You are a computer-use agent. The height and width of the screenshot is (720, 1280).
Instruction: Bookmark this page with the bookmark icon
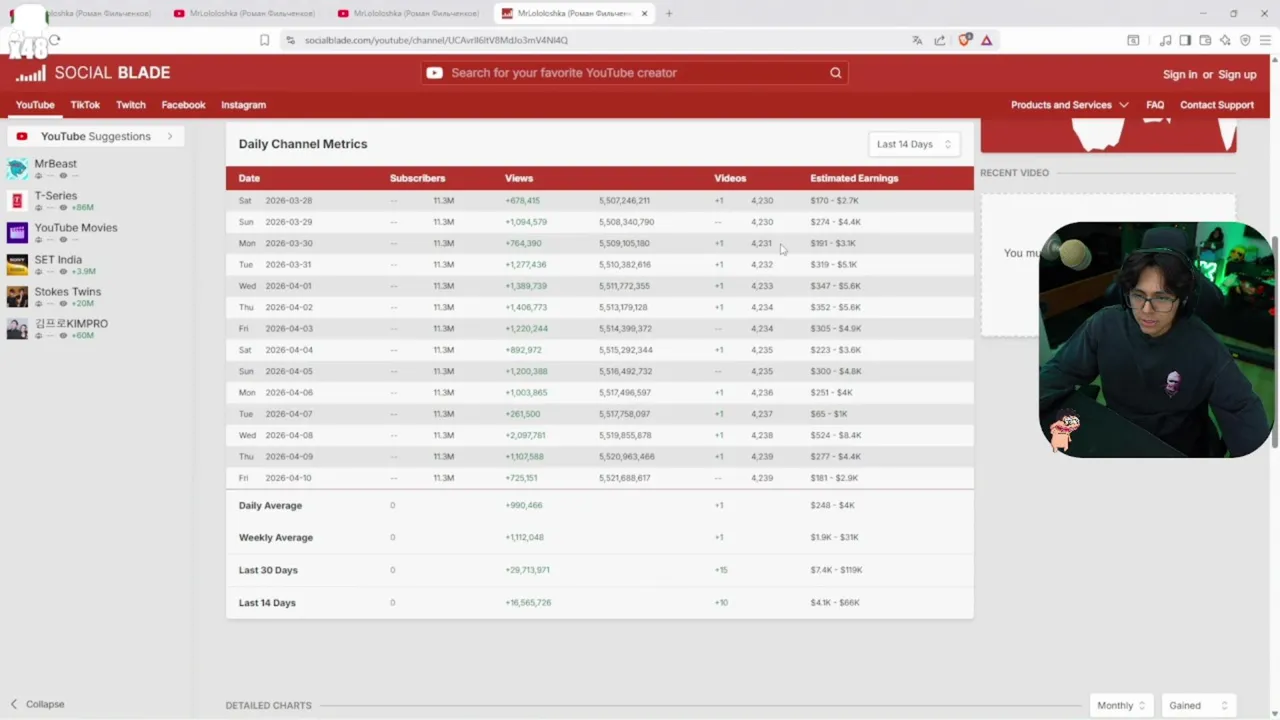(x=264, y=40)
